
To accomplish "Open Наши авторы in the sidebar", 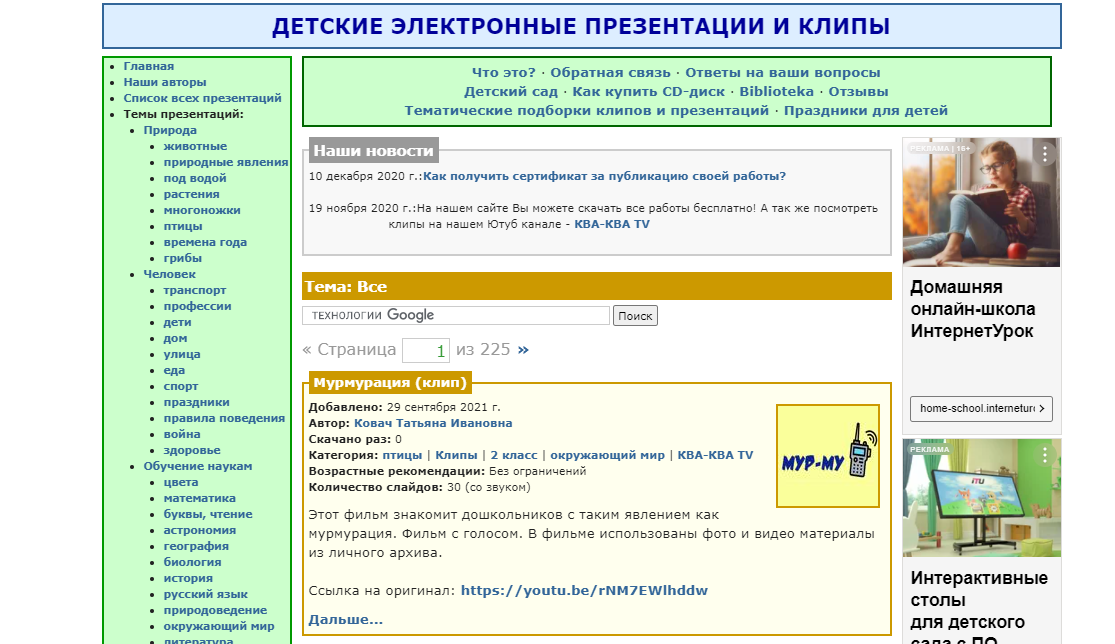I will [165, 82].
